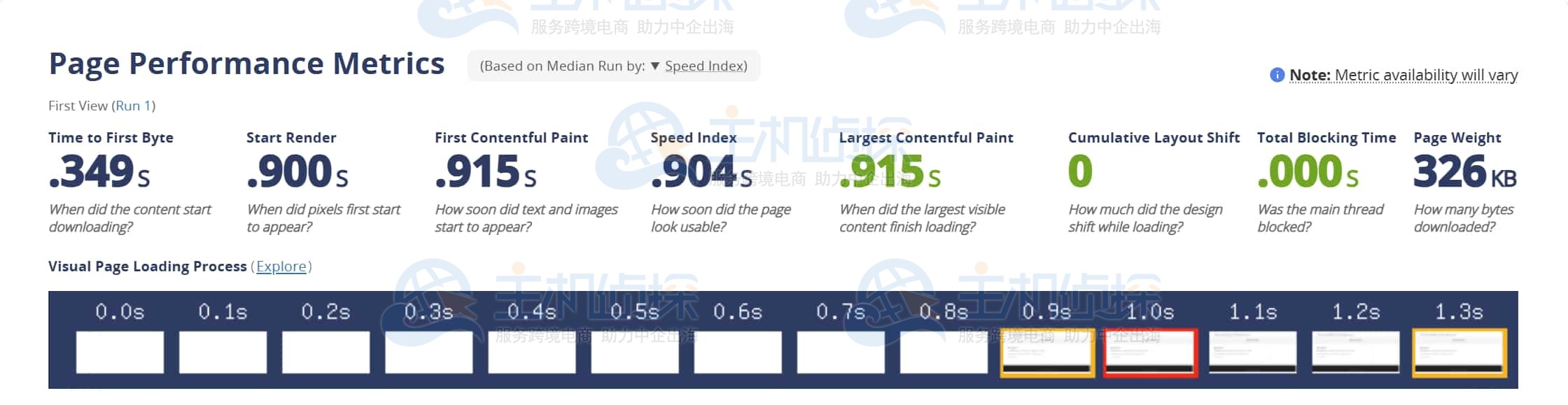Click the Total Blocking Time .000s value
Screen dimensions: 1568x405
1308,172
